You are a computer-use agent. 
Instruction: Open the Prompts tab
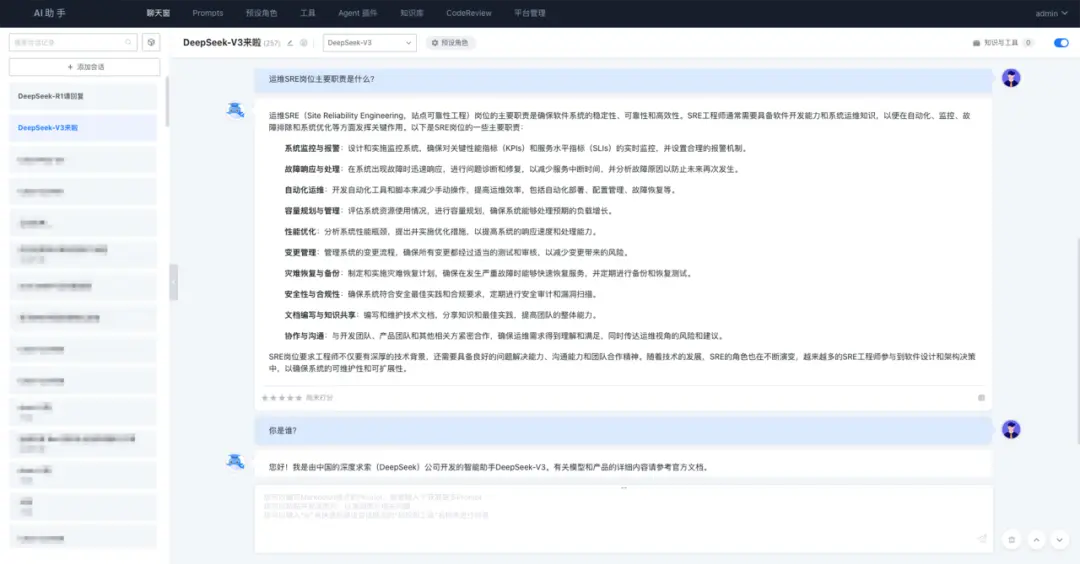(207, 13)
